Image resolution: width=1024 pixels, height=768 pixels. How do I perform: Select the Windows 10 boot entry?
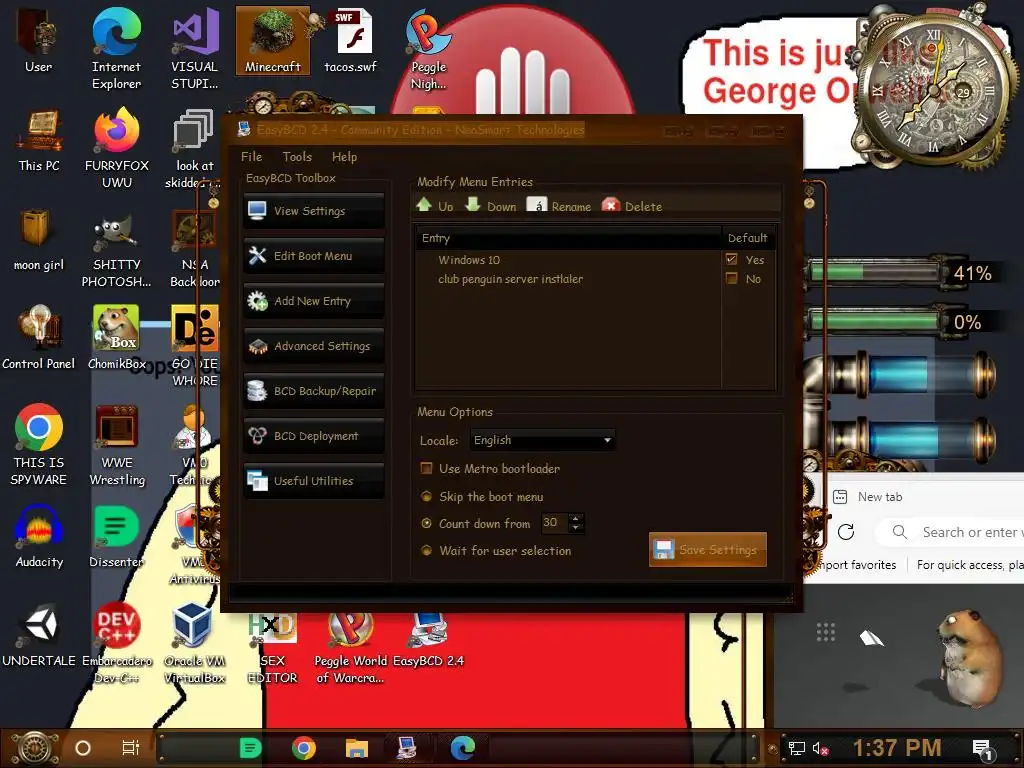click(x=469, y=260)
